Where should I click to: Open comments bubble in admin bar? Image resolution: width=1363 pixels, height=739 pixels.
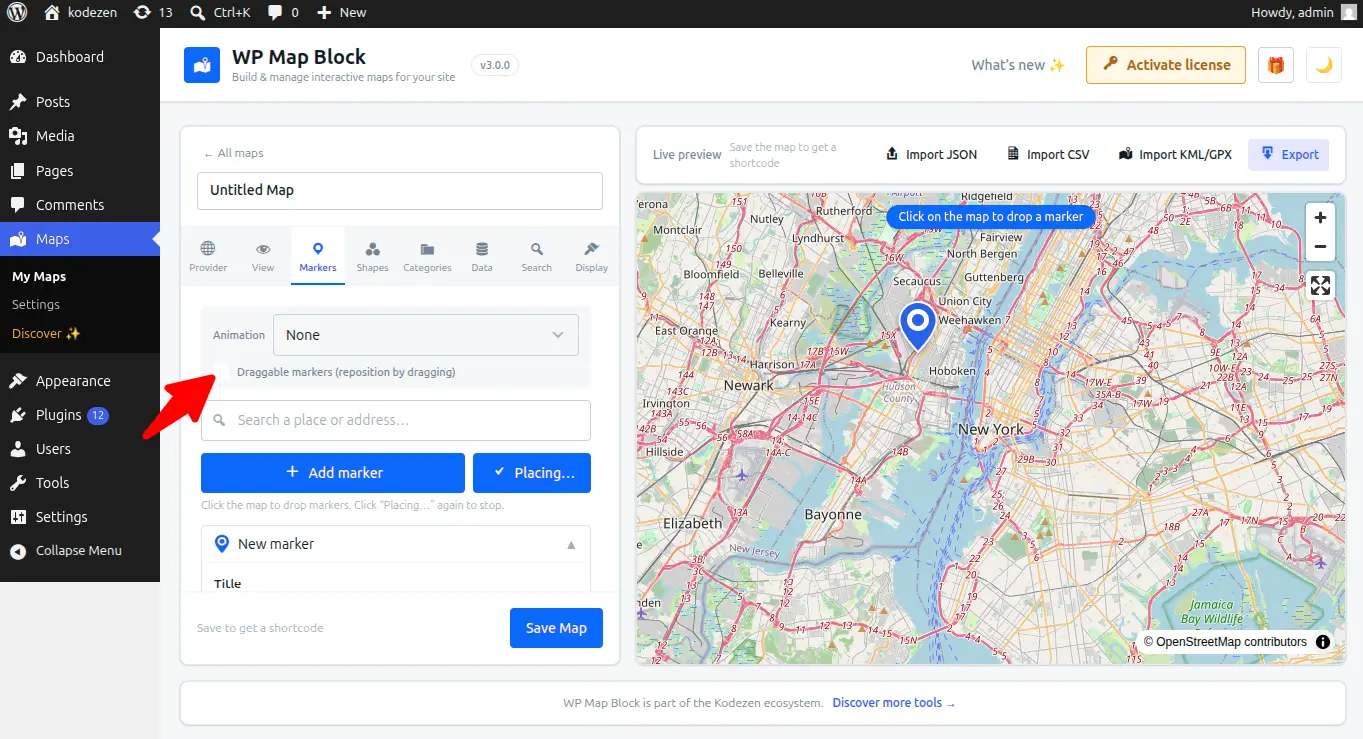coord(283,13)
